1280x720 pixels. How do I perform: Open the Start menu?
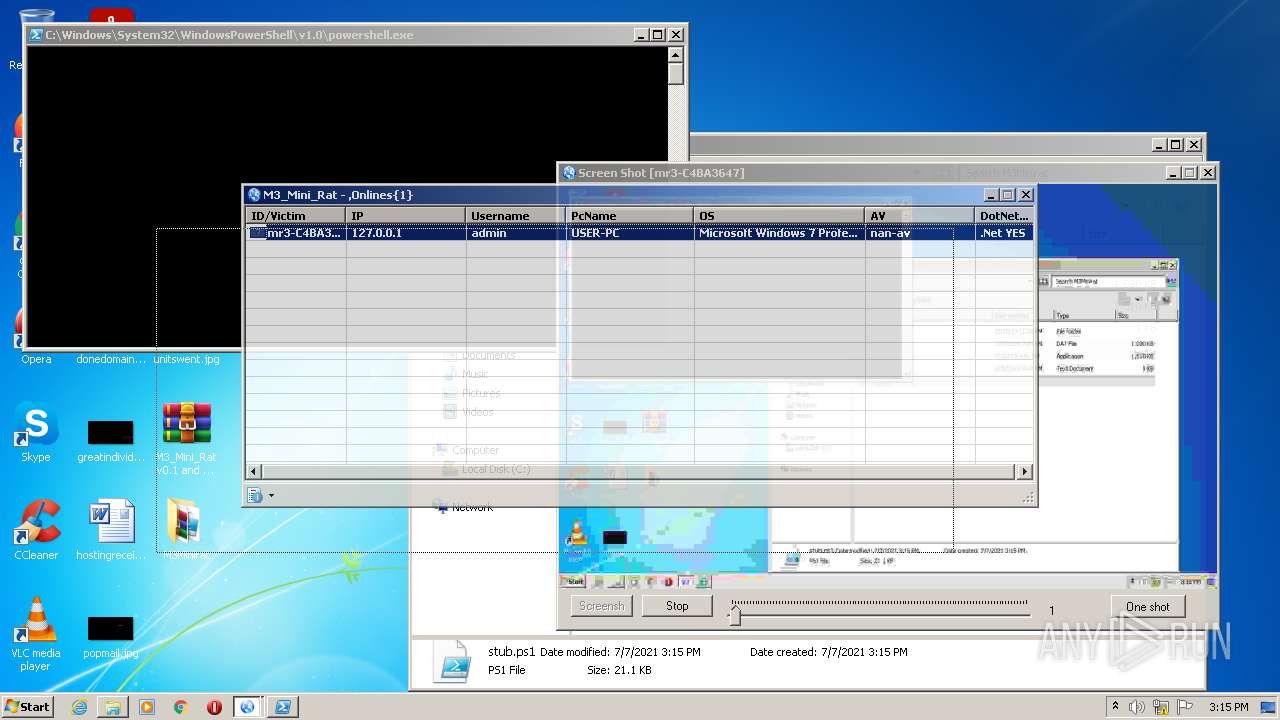point(28,707)
